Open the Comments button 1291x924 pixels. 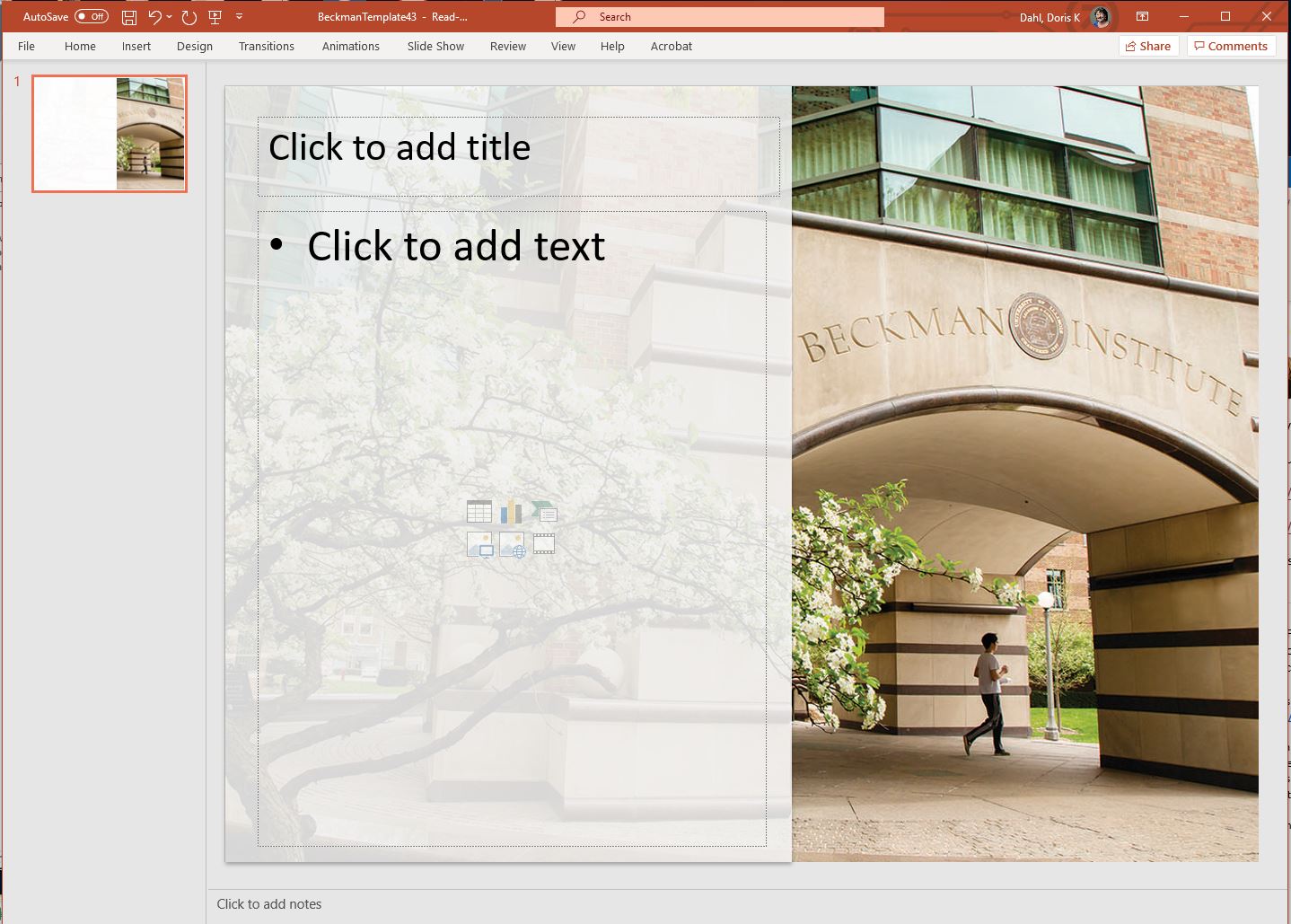[1231, 46]
